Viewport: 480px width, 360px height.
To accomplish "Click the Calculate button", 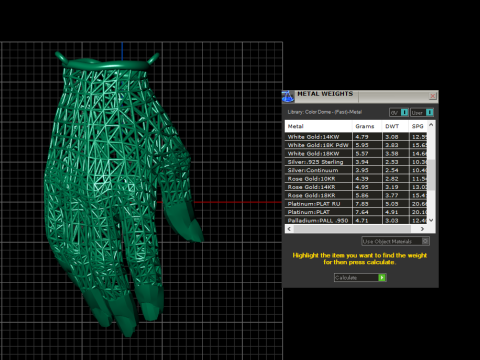I will (x=360, y=277).
